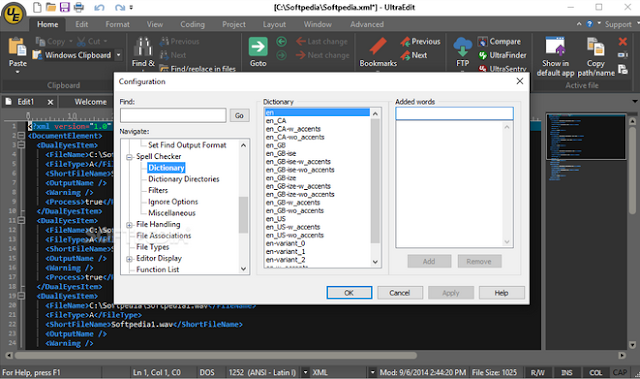
Task: Expand the Editor Display tree node
Action: [129, 259]
